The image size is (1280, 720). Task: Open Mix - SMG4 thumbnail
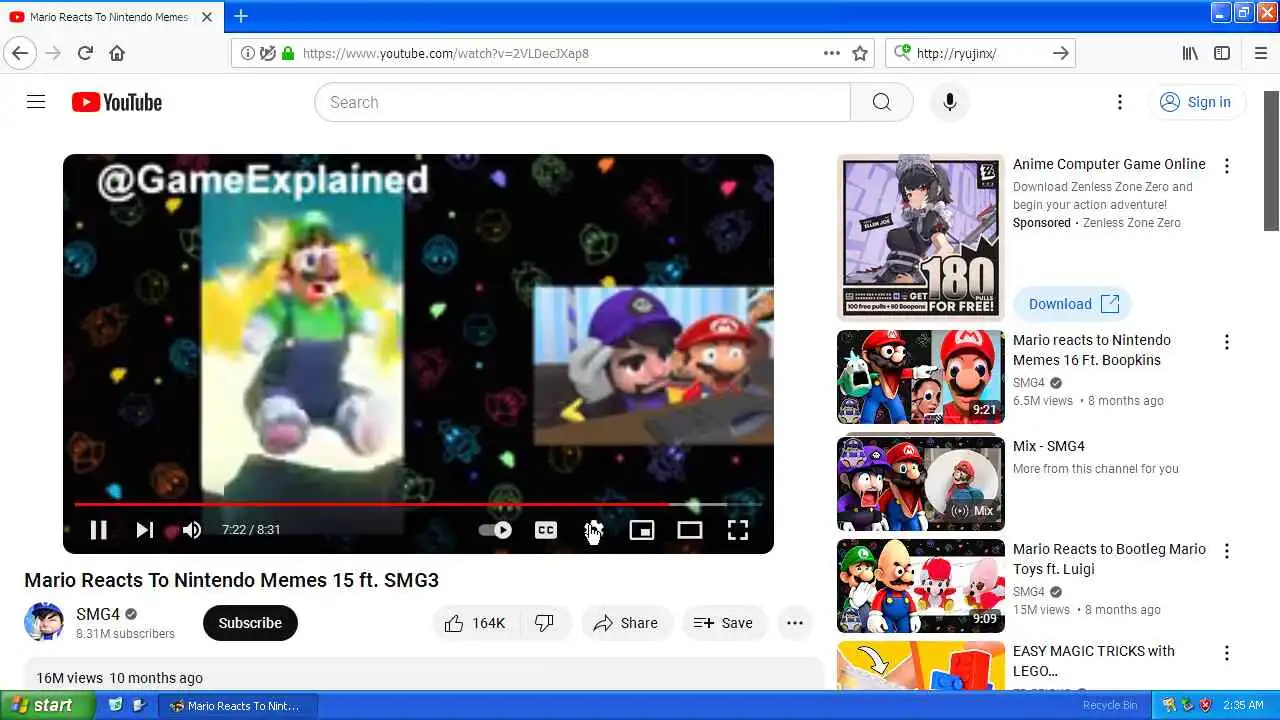pos(921,483)
